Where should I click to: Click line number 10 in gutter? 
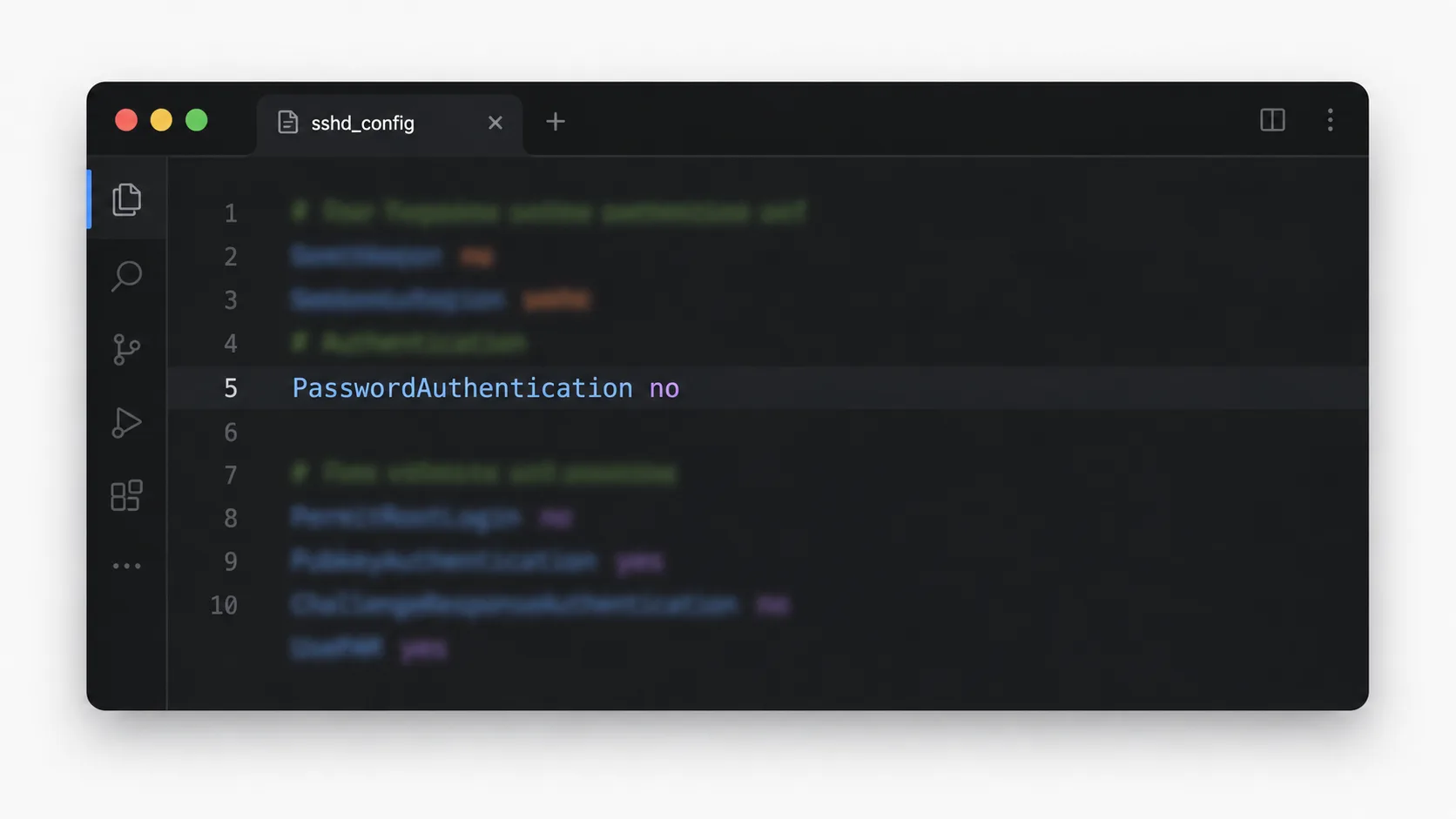point(224,605)
